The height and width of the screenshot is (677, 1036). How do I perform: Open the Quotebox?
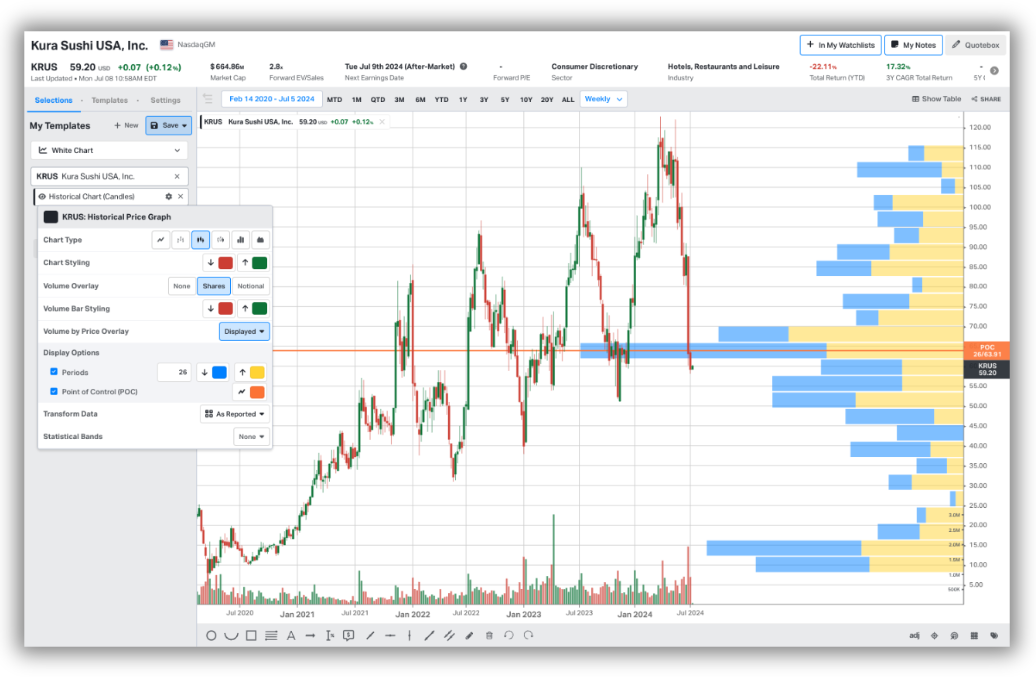pyautogui.click(x=975, y=45)
